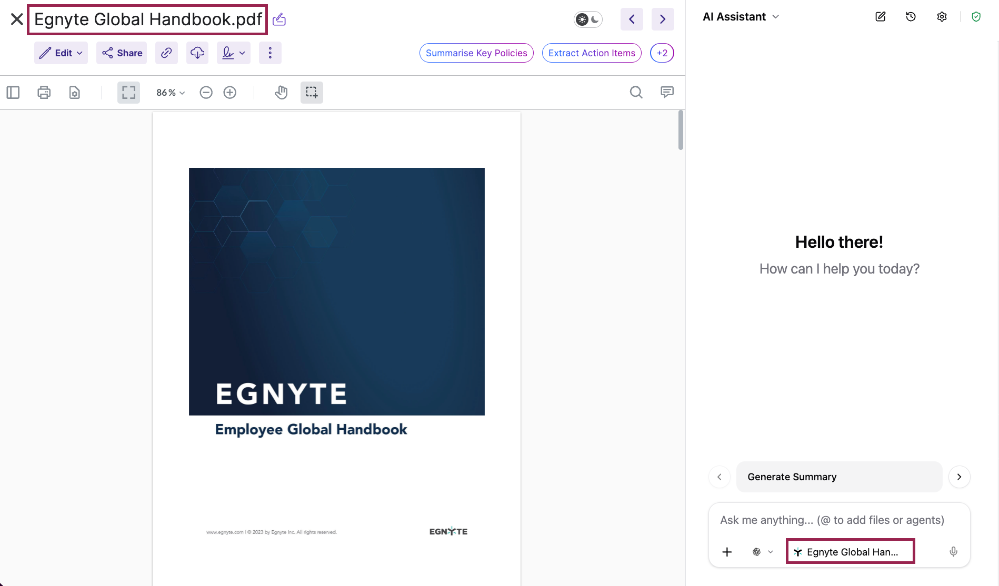Image resolution: width=999 pixels, height=586 pixels.
Task: Click Extract Action Items chip
Action: click(x=592, y=53)
